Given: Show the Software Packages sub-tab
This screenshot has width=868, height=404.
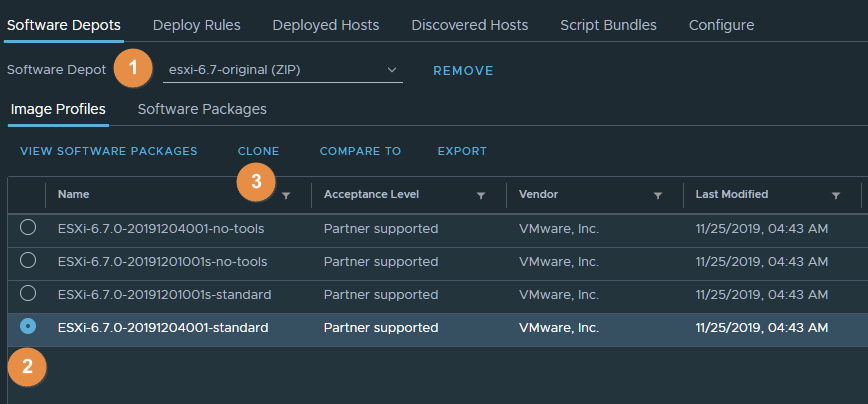Looking at the screenshot, I should pos(202,109).
